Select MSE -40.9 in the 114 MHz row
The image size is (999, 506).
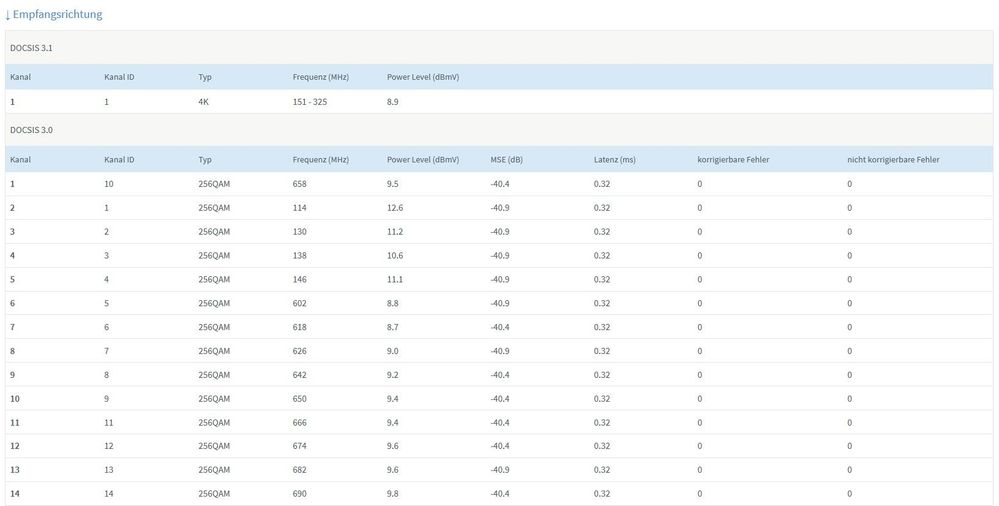500,208
